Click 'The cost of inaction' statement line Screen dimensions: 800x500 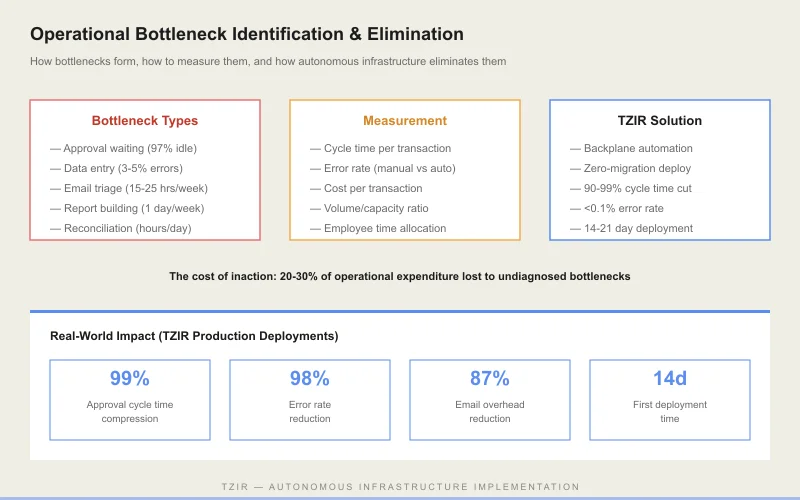(x=400, y=277)
